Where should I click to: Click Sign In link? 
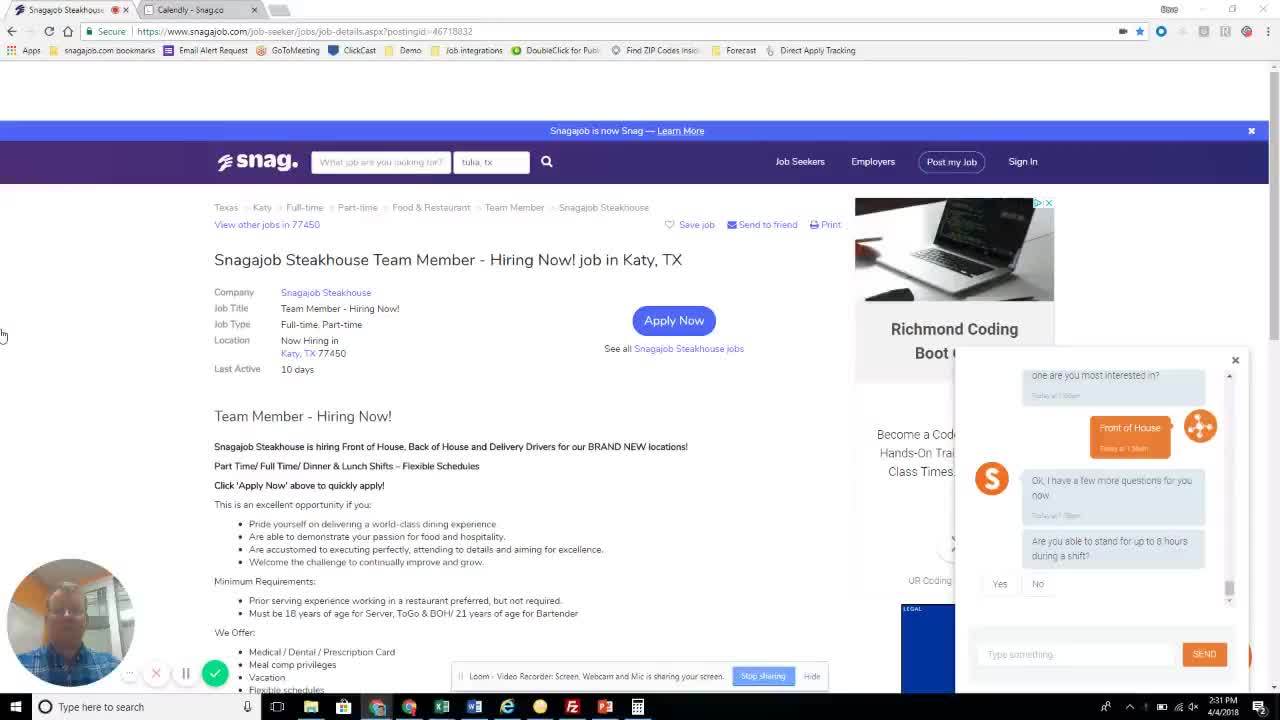click(x=1023, y=162)
